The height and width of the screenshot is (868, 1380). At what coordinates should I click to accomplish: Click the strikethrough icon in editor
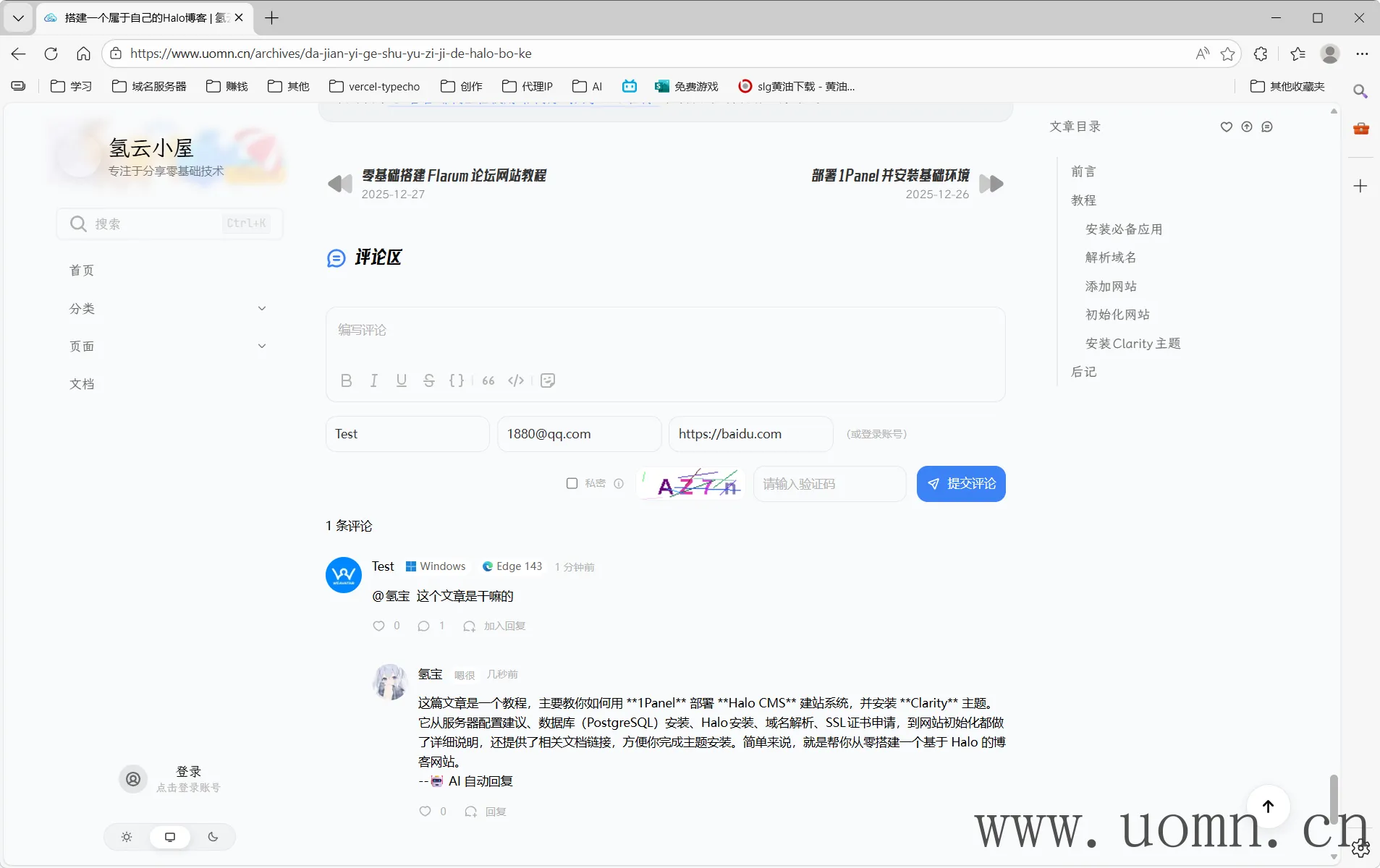(428, 380)
